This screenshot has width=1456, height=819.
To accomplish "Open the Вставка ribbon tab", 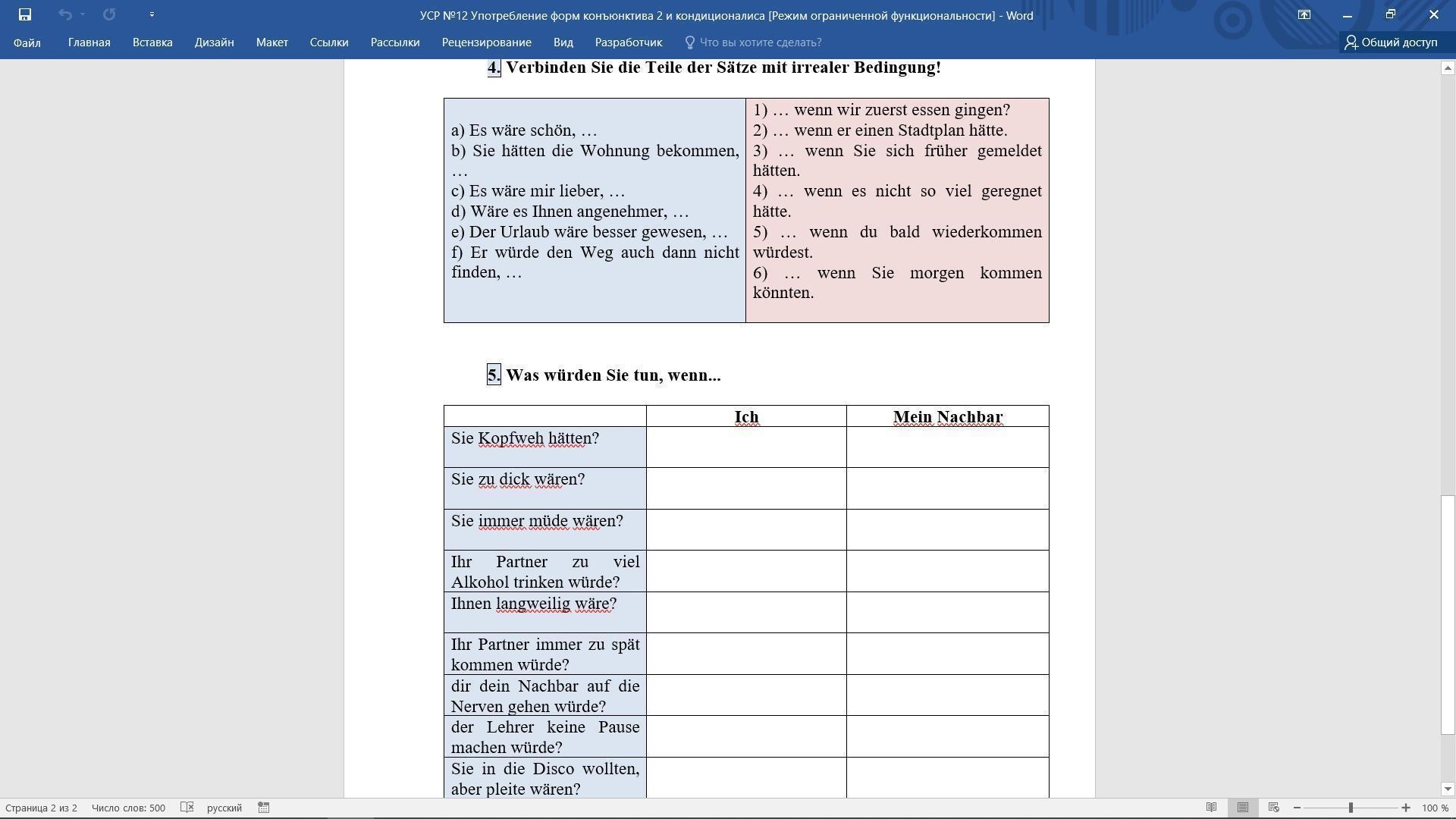I will pos(152,42).
